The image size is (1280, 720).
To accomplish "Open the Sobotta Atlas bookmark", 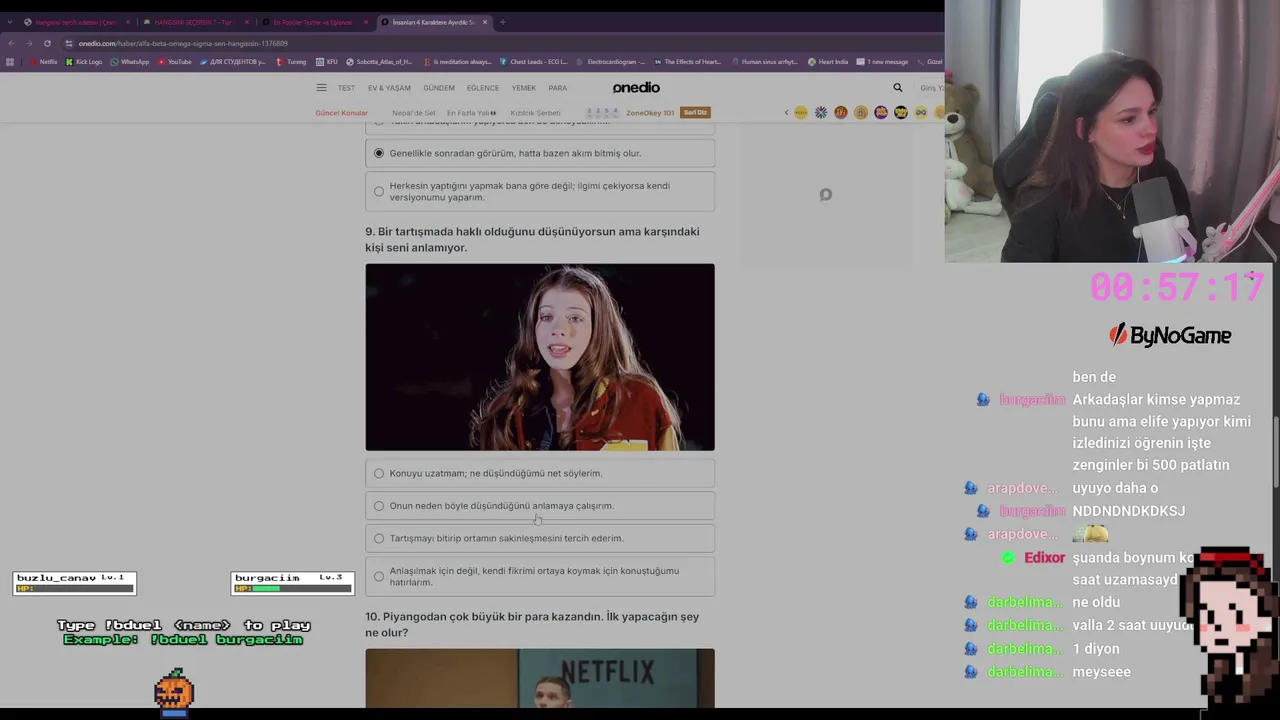I will click(x=379, y=62).
